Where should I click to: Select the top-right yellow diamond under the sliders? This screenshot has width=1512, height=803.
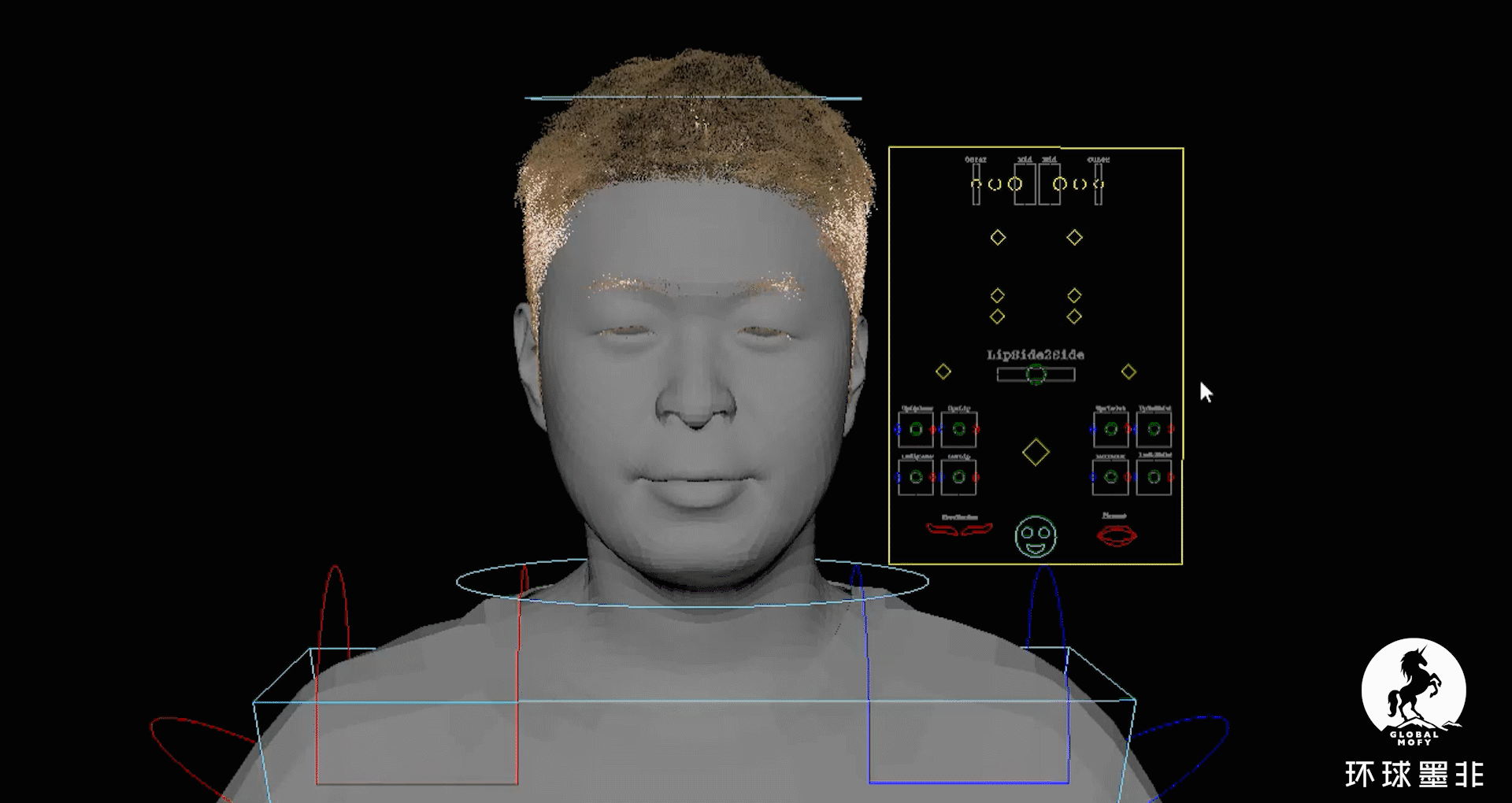(1074, 237)
